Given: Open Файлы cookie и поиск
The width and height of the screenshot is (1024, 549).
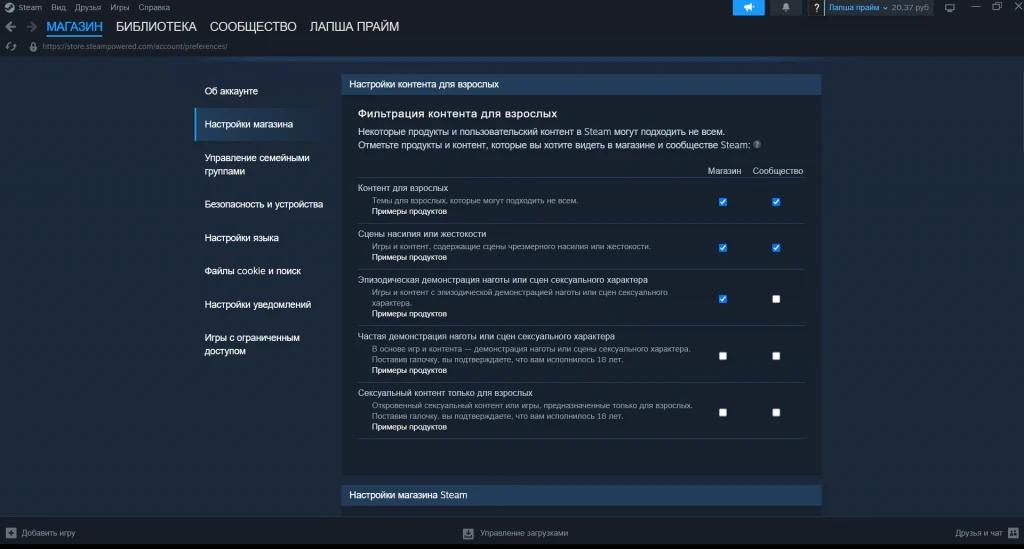Looking at the screenshot, I should (253, 271).
